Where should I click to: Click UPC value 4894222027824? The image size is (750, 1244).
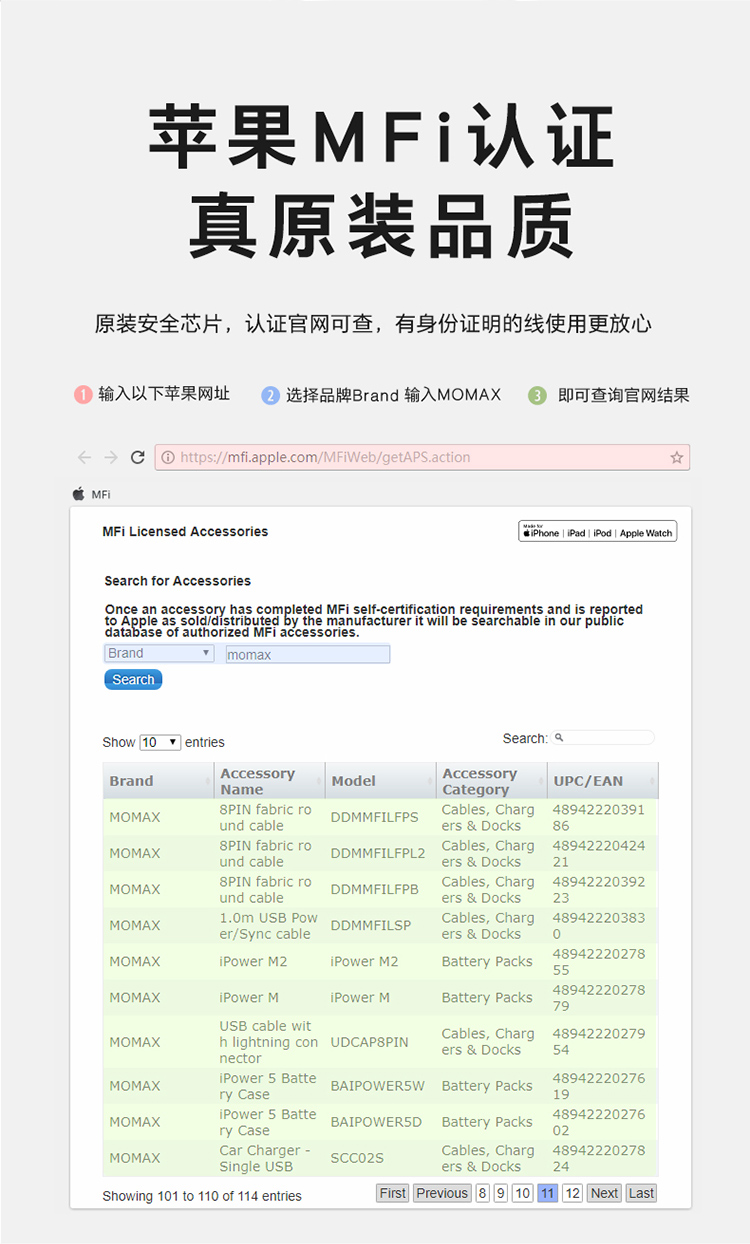pyautogui.click(x=598, y=1158)
